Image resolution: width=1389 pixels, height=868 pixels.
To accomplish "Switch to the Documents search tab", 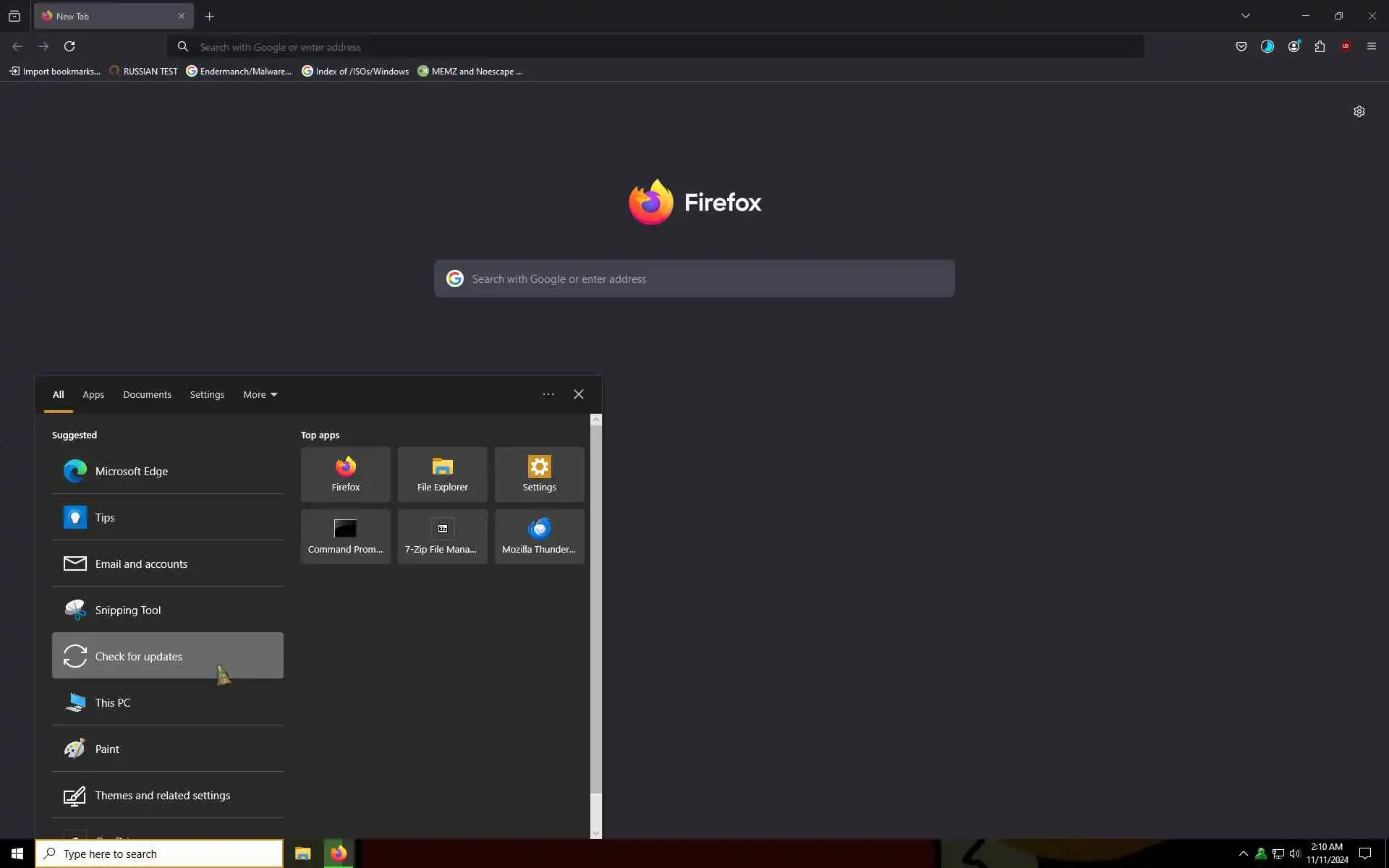I will [147, 394].
